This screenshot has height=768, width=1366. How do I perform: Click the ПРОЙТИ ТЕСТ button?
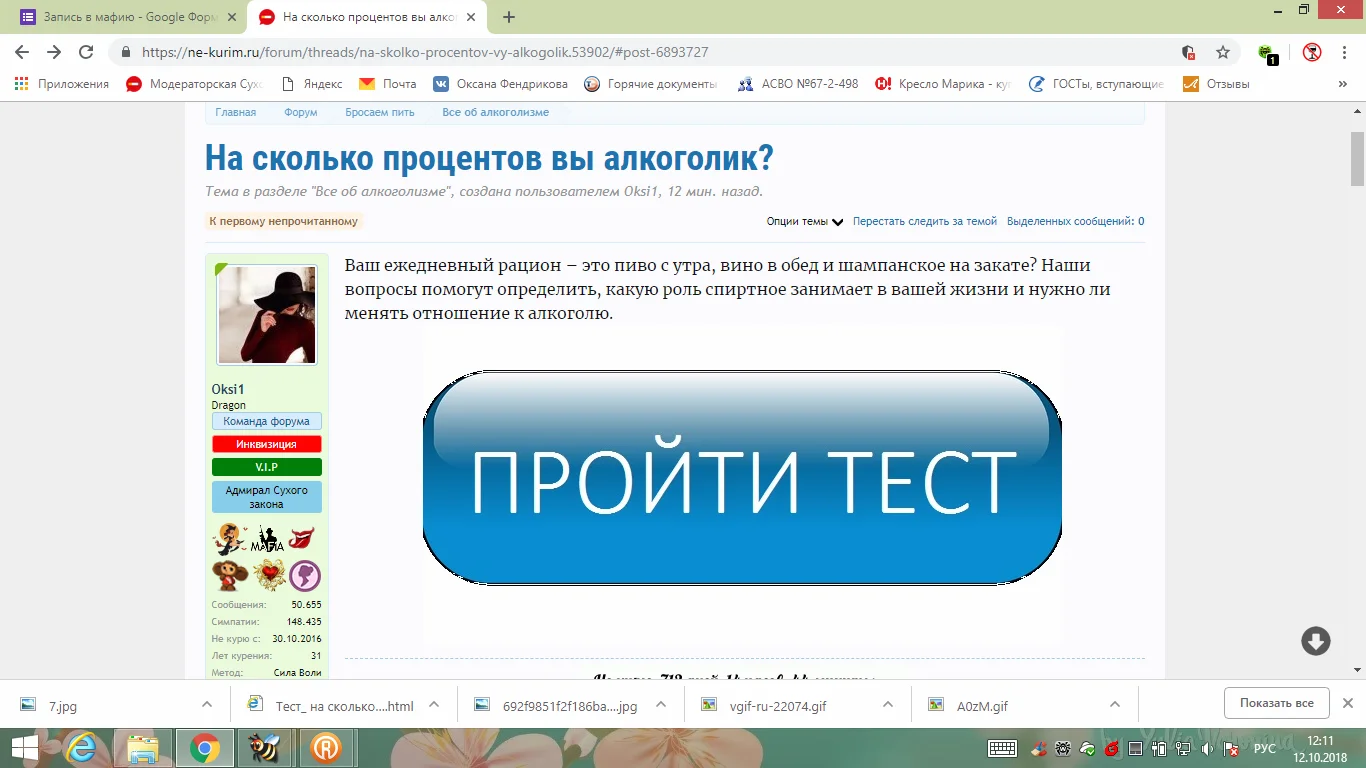742,478
